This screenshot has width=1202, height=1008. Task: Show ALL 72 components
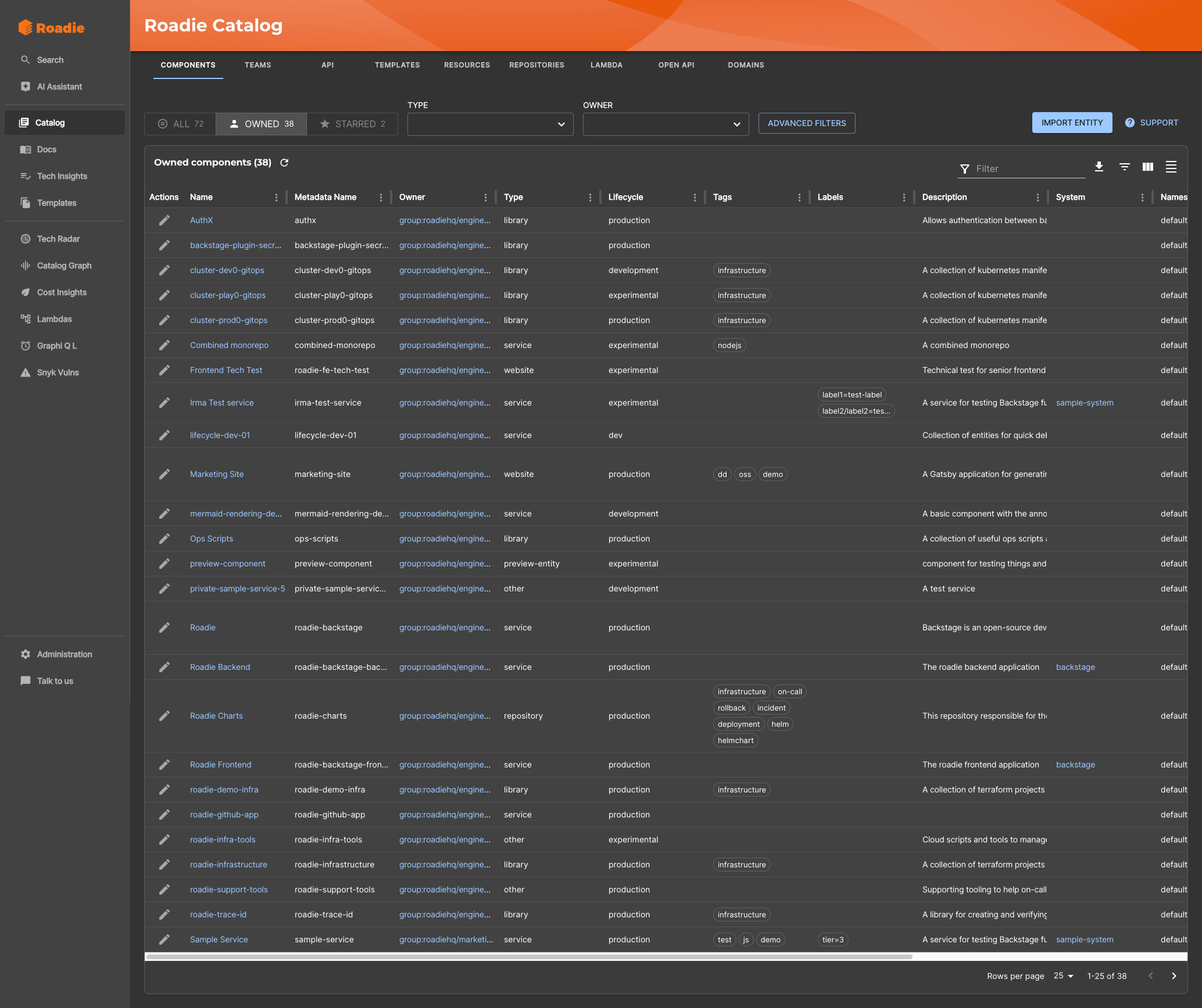(180, 124)
